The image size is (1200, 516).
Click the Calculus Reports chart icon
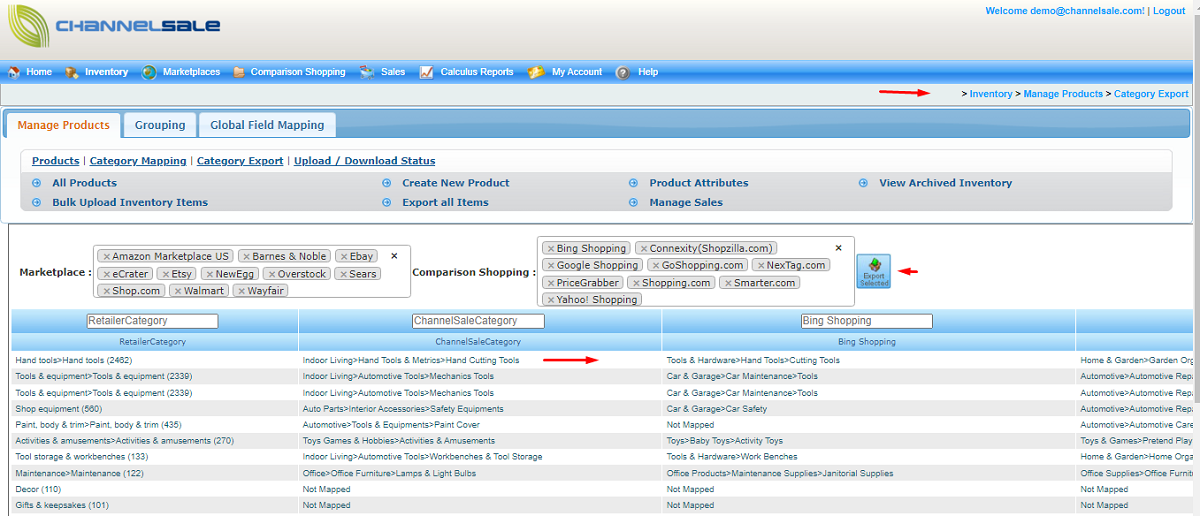click(x=426, y=72)
